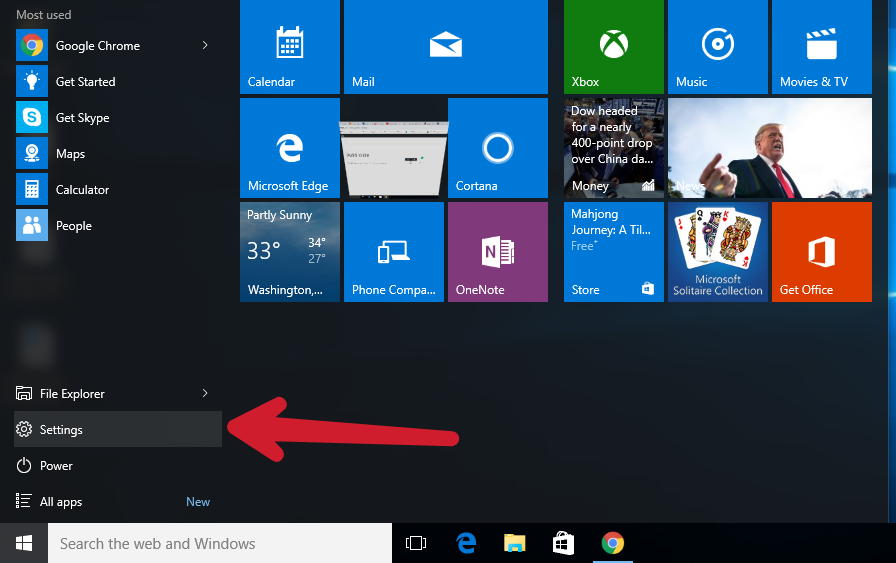896x563 pixels.
Task: Launch the Xbox tile
Action: [614, 47]
